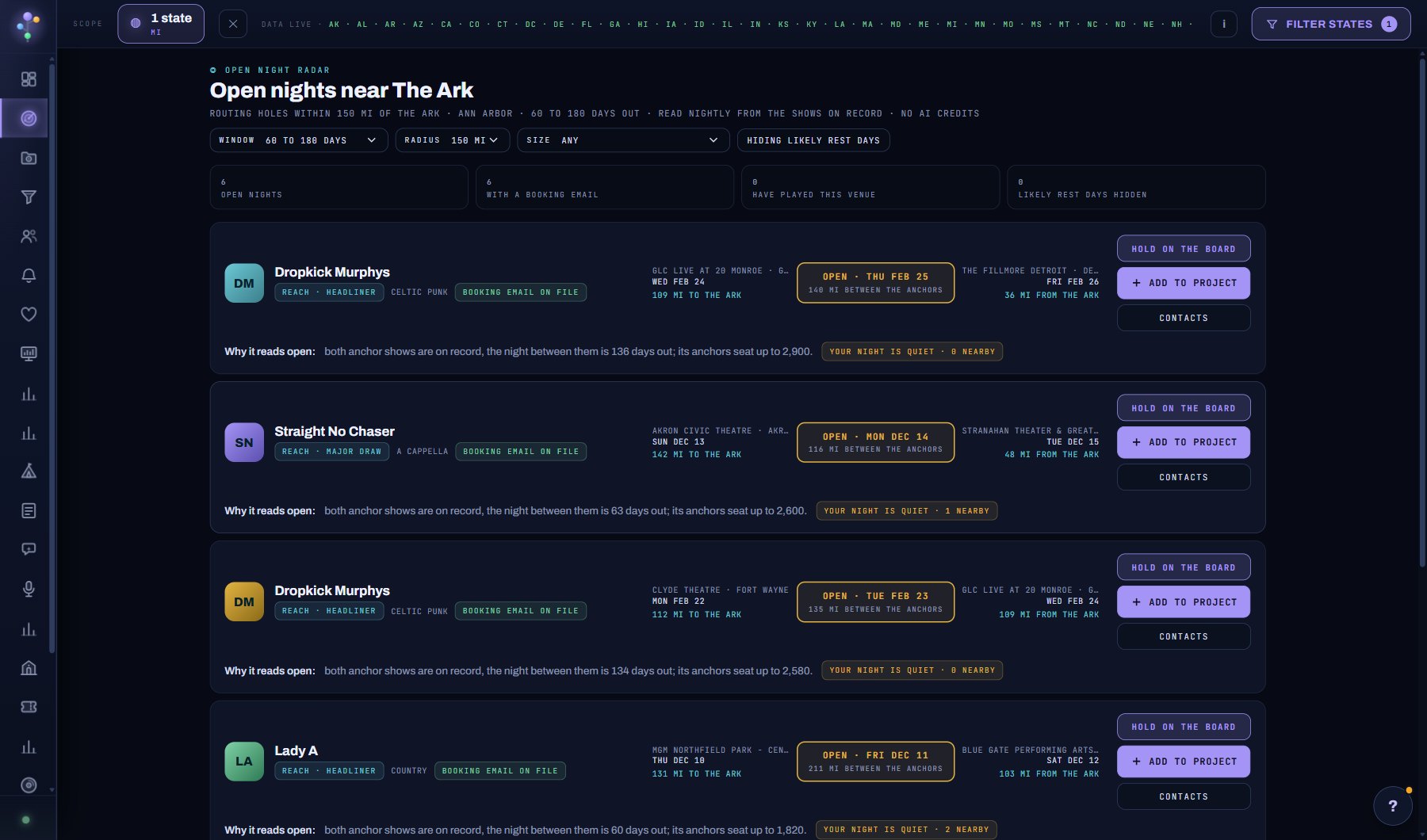
Task: Select the radar icon in sidebar
Action: coord(29,118)
